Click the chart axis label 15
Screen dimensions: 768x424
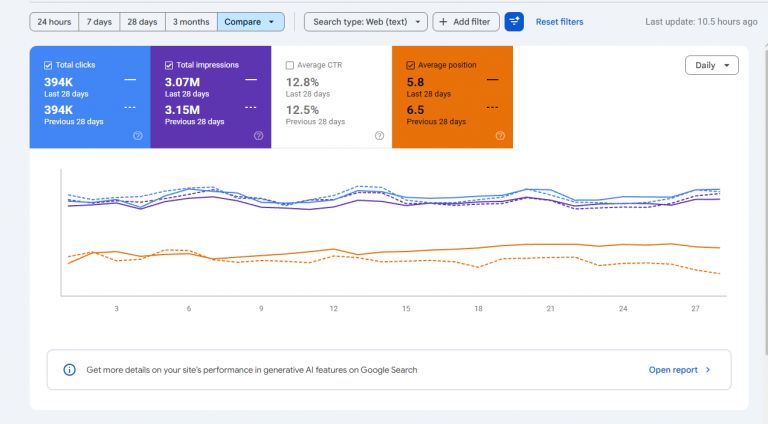(406, 308)
